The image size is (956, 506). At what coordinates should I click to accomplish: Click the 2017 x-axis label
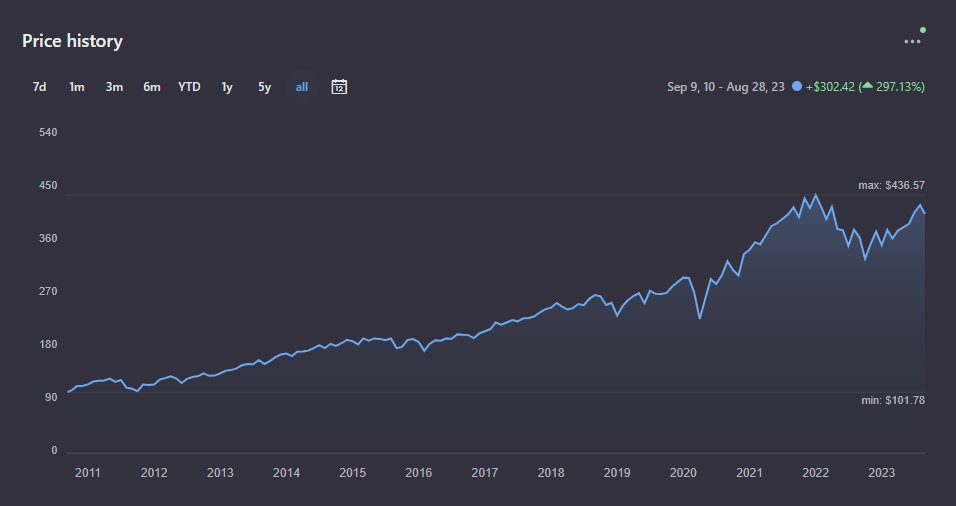point(485,473)
